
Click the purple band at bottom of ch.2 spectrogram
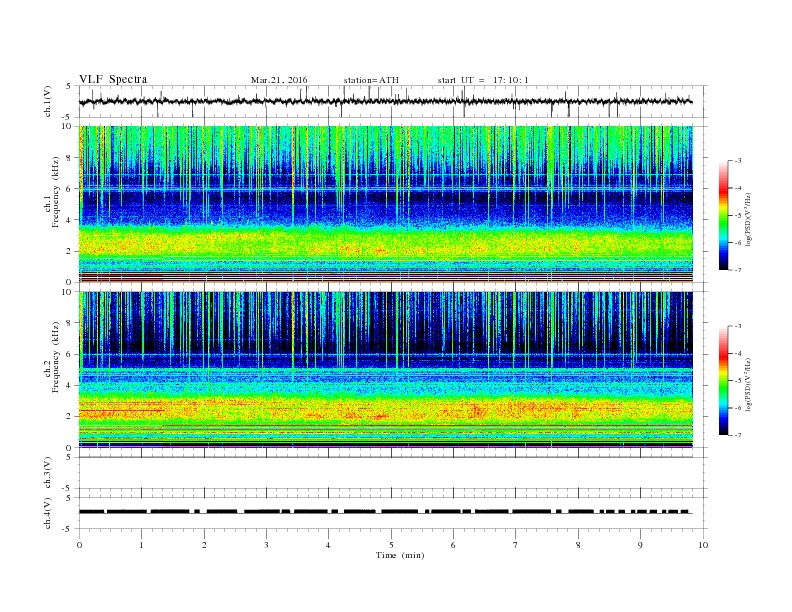[385, 446]
